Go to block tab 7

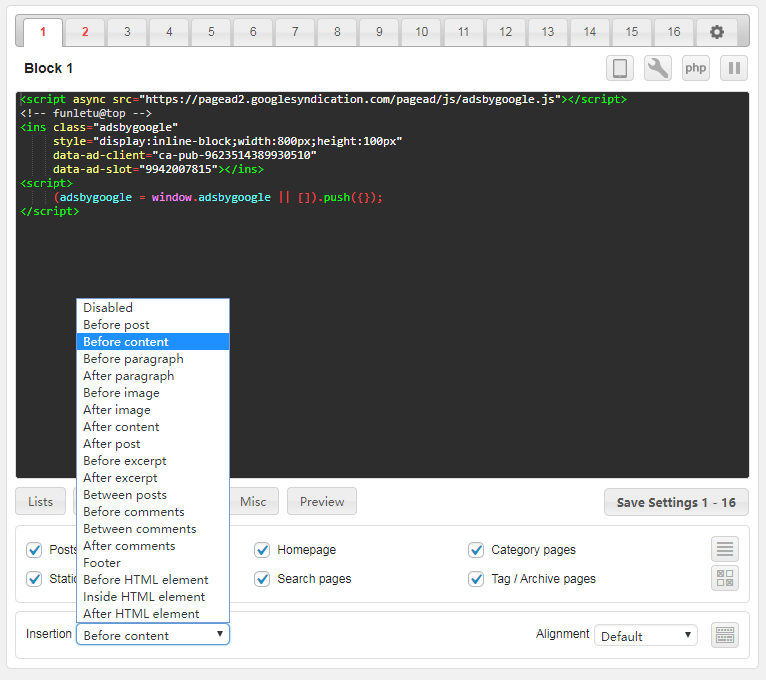tap(295, 32)
